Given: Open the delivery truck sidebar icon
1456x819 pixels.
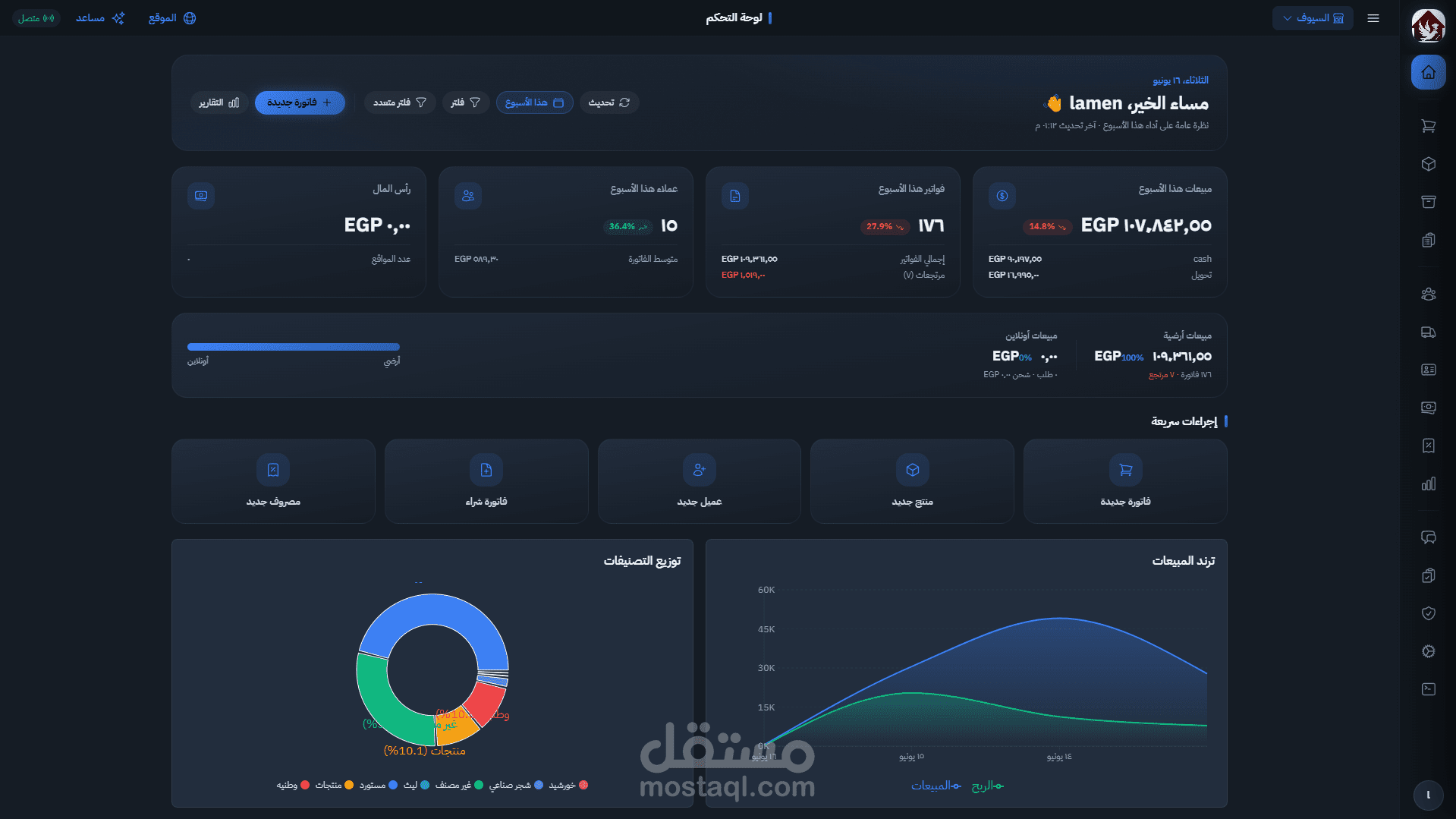Looking at the screenshot, I should click(1428, 332).
